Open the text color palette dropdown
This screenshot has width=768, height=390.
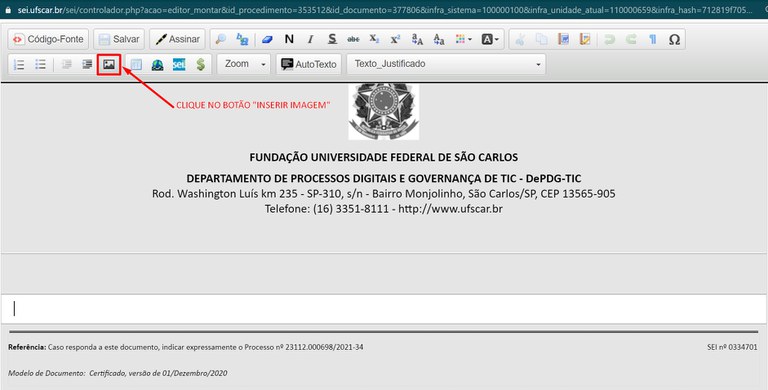[463, 39]
